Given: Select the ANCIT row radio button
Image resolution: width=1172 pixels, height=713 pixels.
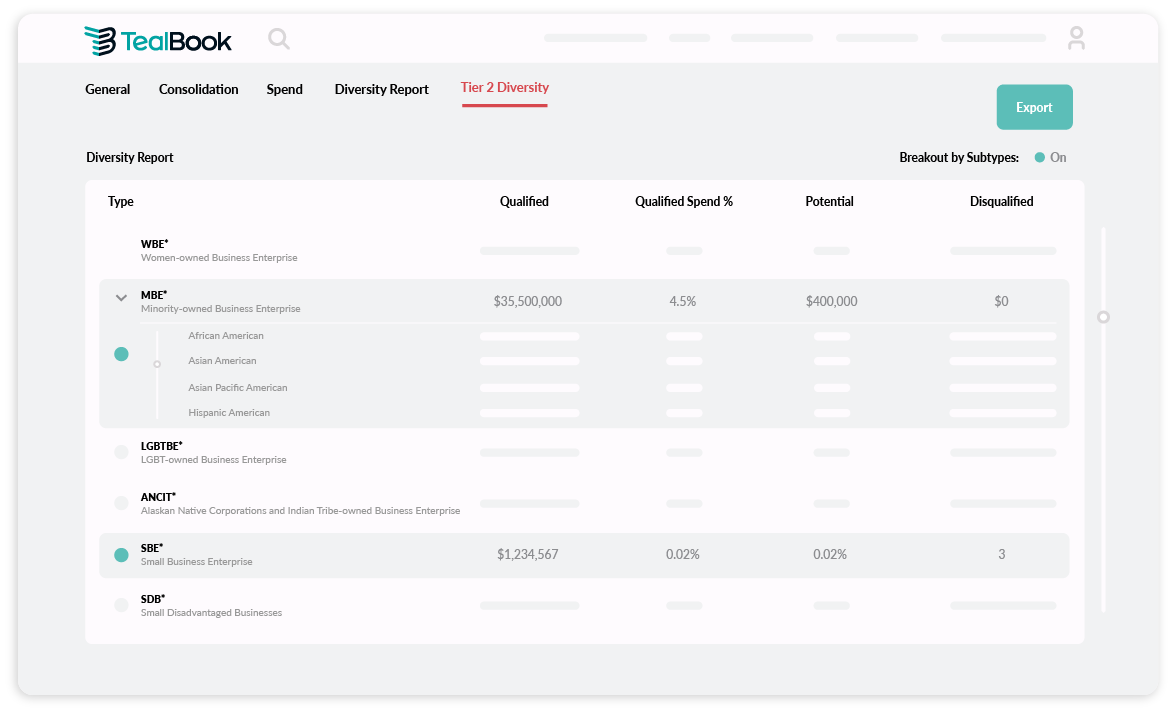Looking at the screenshot, I should pos(121,503).
